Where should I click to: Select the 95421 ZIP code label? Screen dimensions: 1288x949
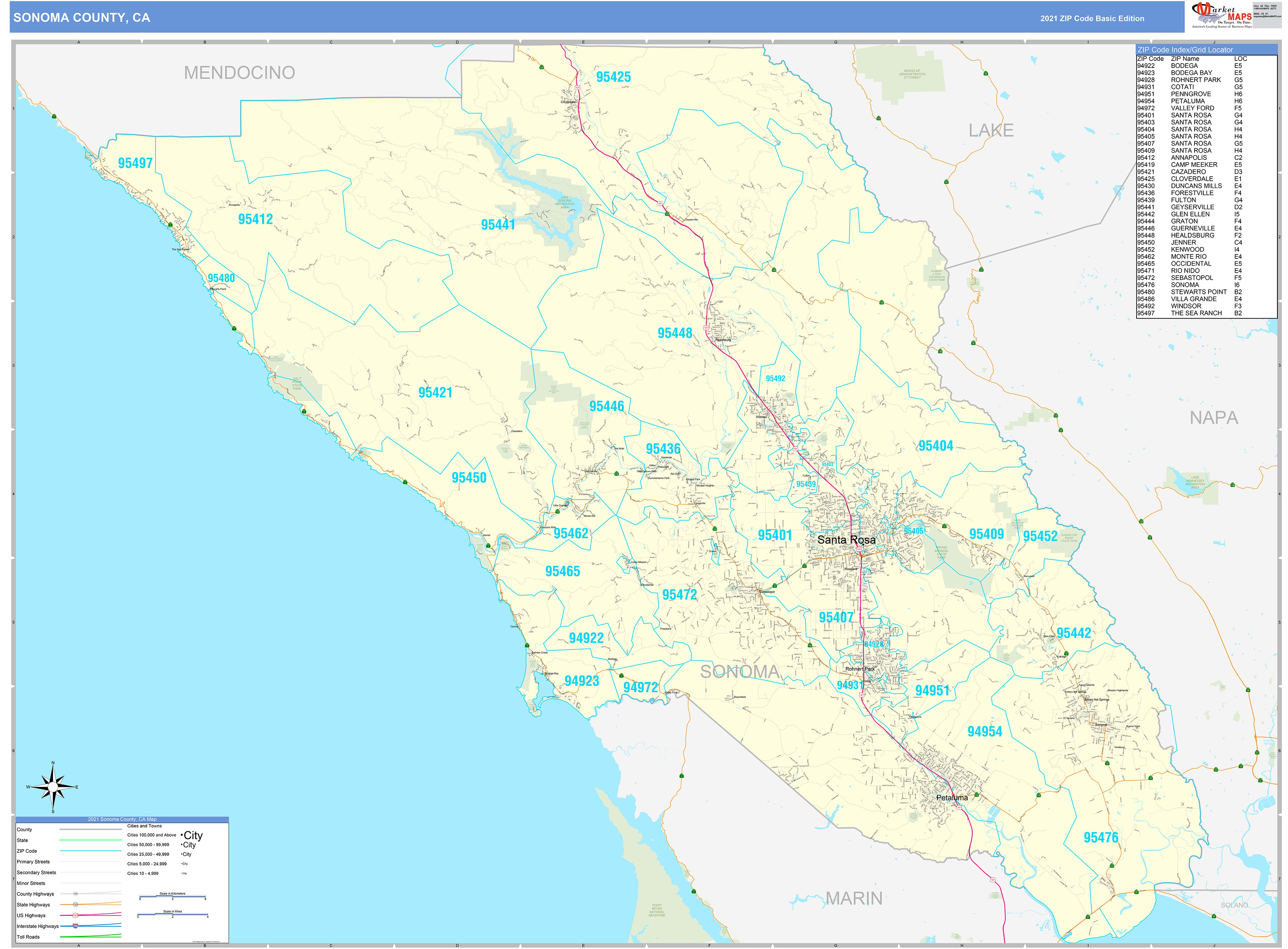pyautogui.click(x=435, y=392)
